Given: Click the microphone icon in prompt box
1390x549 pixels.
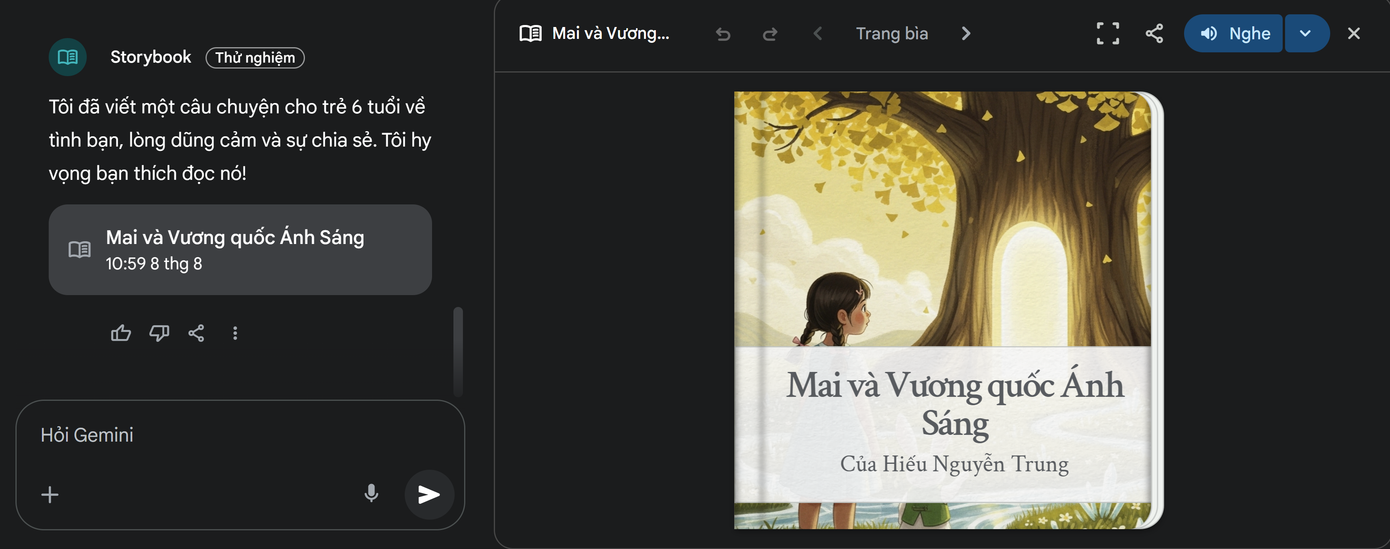Looking at the screenshot, I should pos(371,493).
